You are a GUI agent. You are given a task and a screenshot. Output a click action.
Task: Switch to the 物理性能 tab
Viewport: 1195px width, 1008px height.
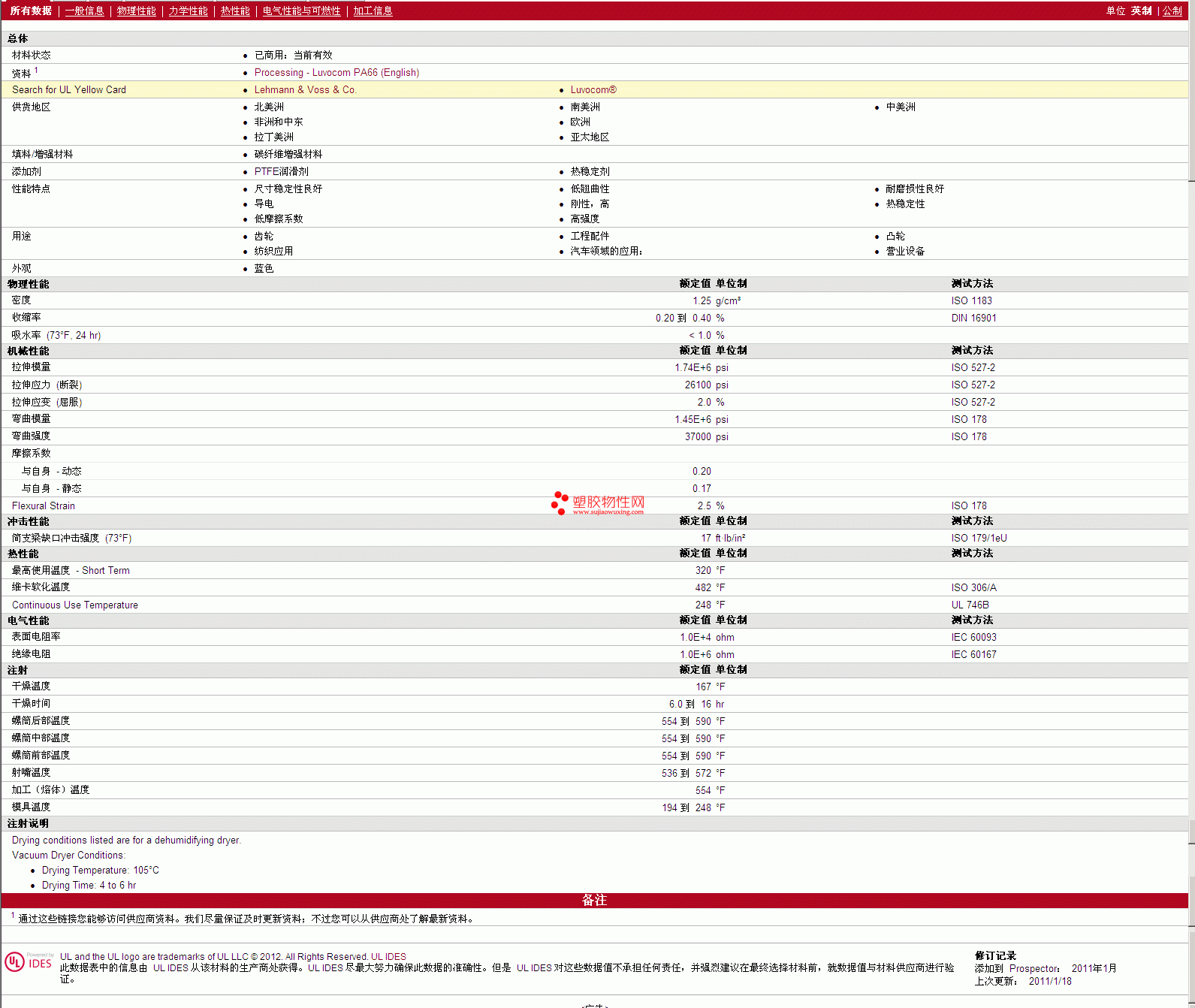pos(136,11)
